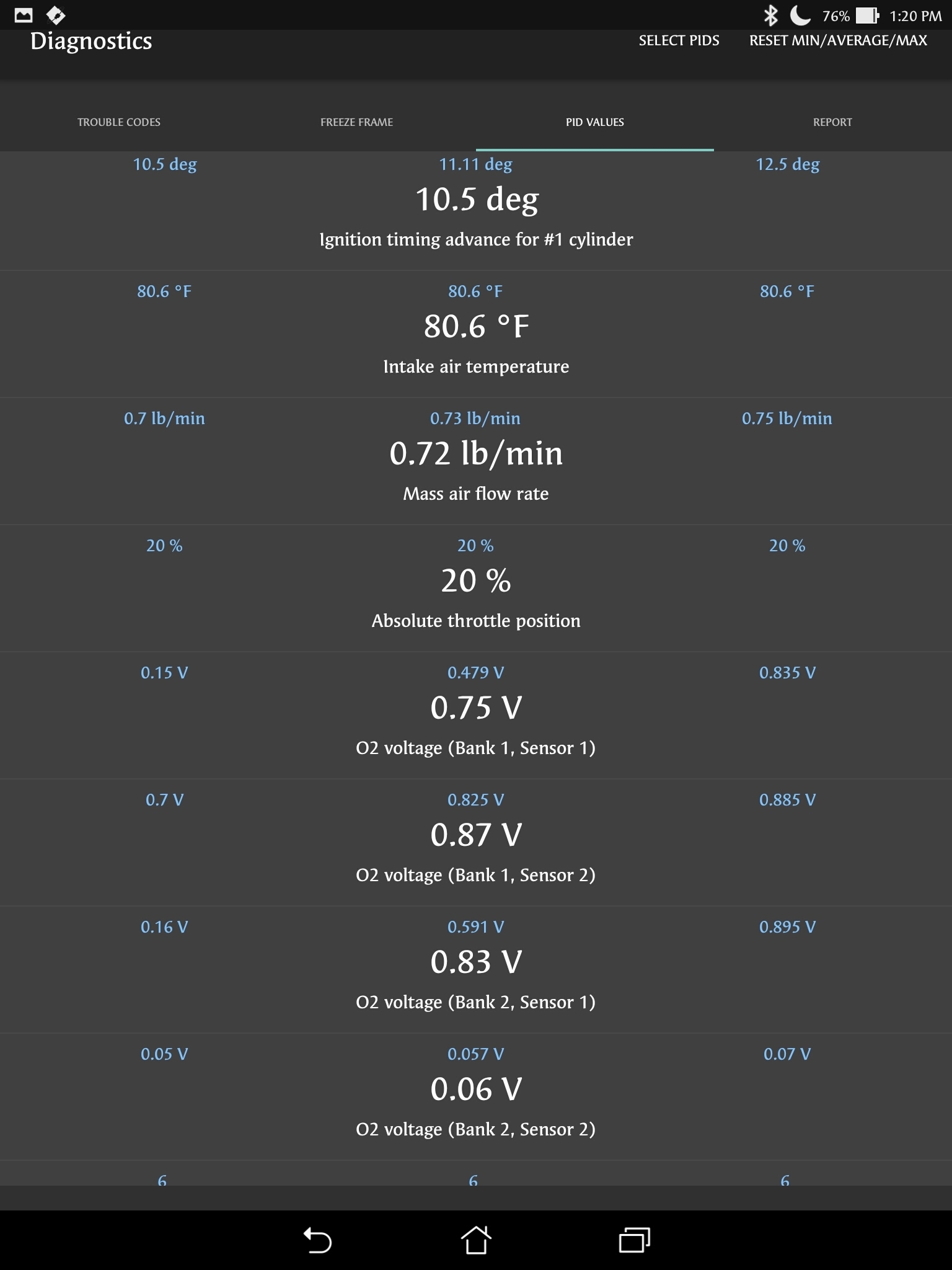Tap the OBD app notification icon
Viewport: 952px width, 1270px height.
coord(56,16)
